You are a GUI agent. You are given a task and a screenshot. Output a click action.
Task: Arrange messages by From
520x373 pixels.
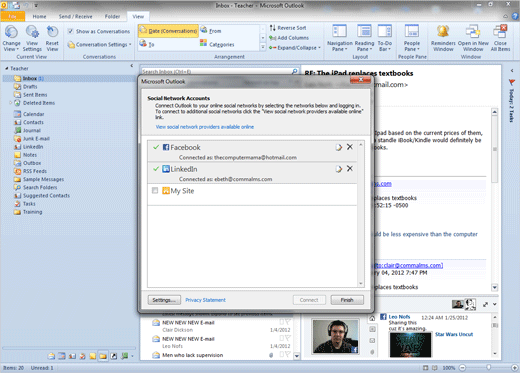(211, 31)
